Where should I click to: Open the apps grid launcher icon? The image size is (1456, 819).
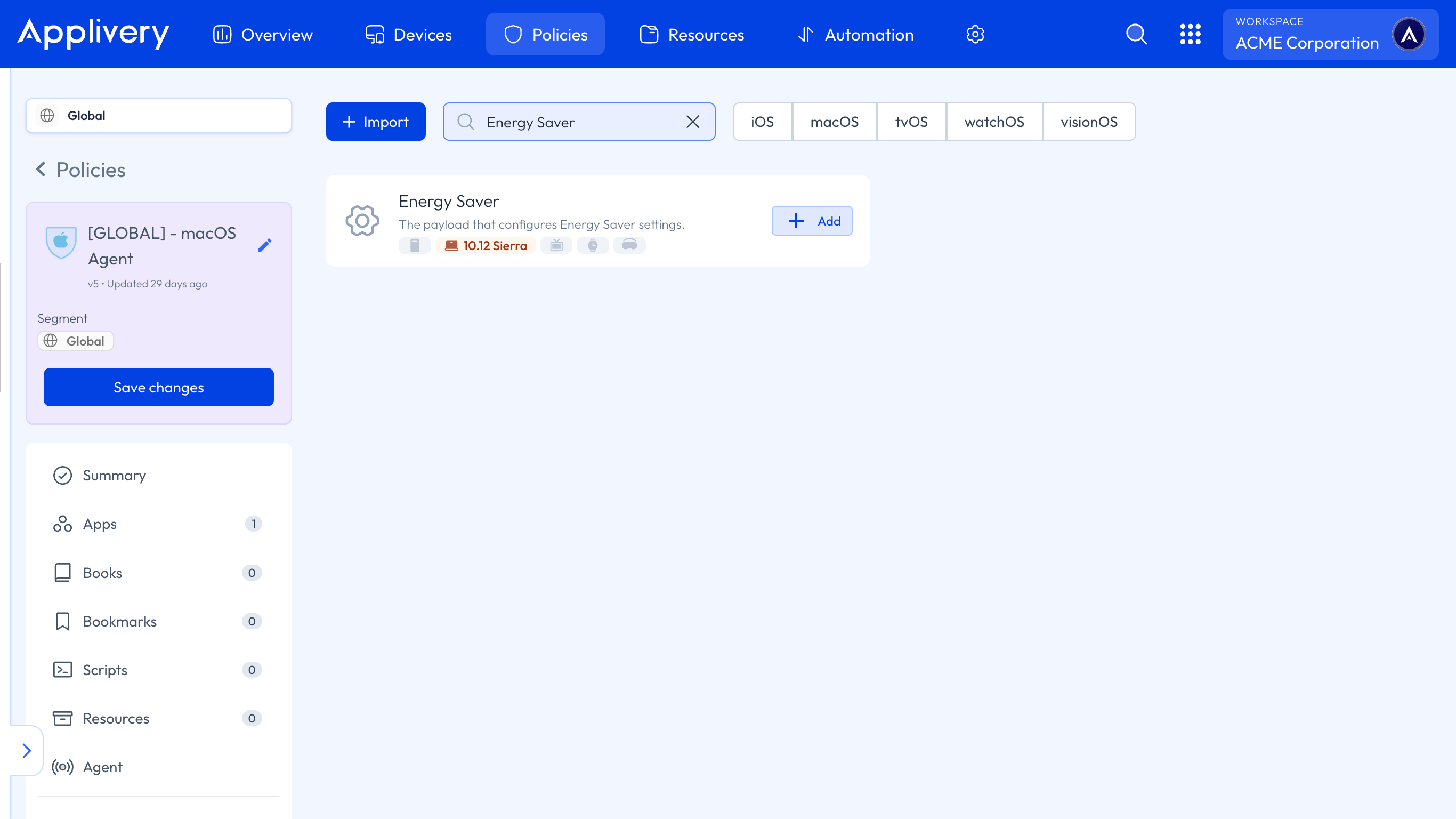click(x=1190, y=35)
